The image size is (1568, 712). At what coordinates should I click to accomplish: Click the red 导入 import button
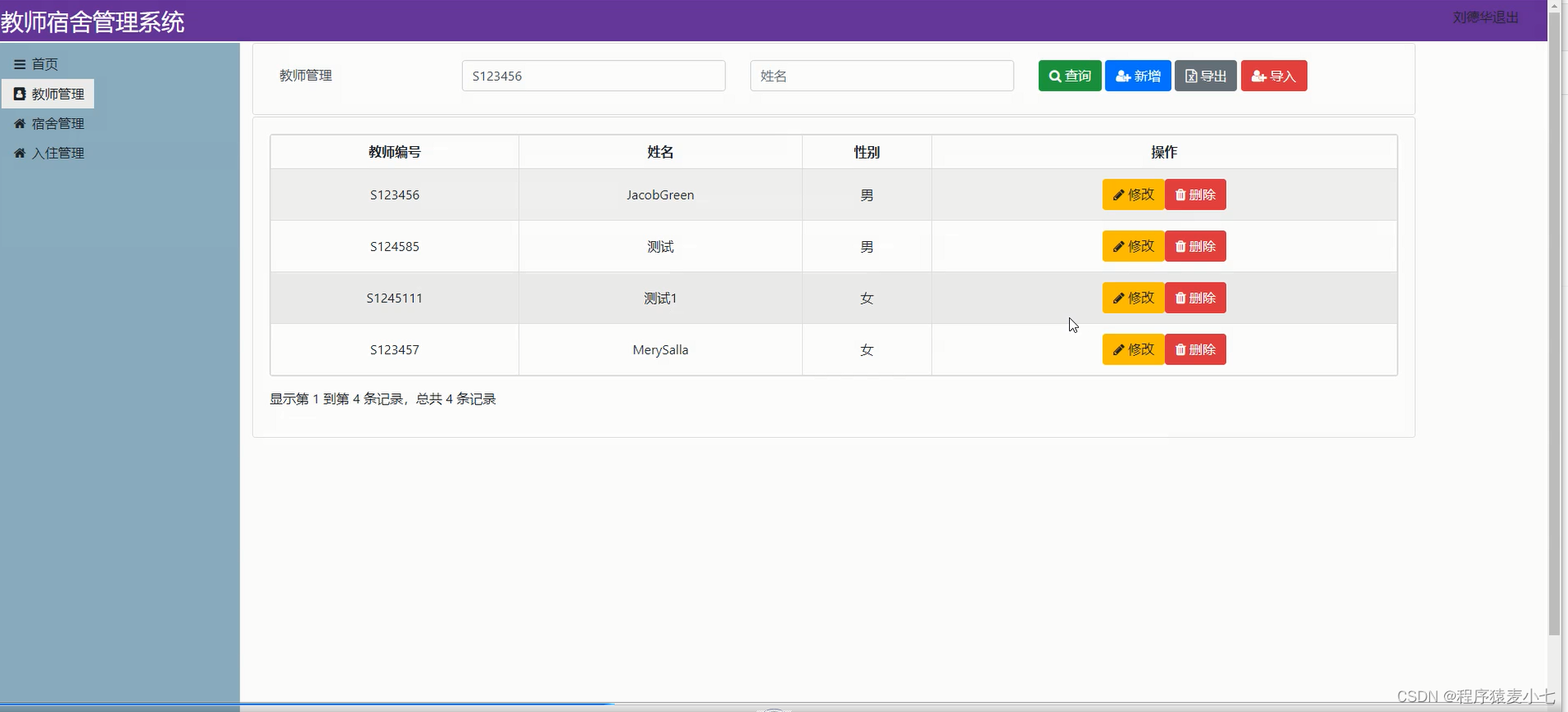tap(1274, 76)
